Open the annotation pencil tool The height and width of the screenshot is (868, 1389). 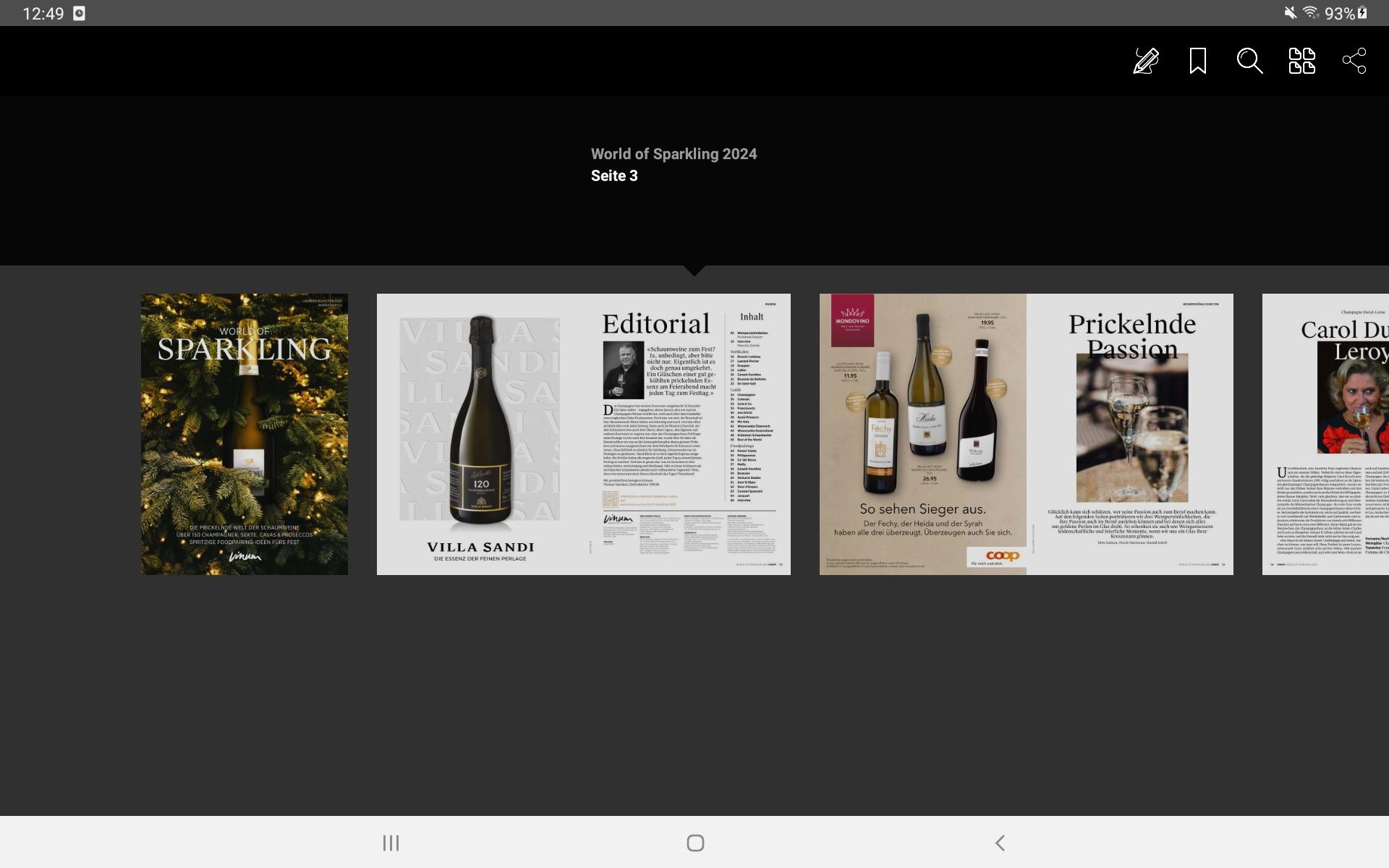(x=1146, y=61)
